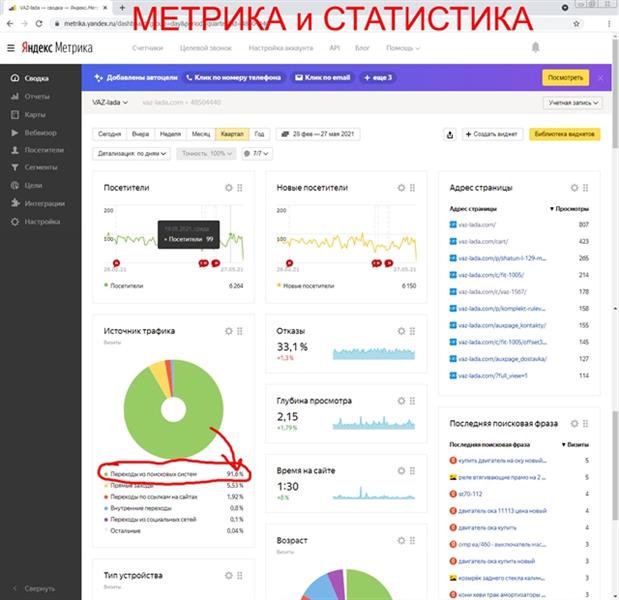Image resolution: width=619 pixels, height=600 pixels.
Task: Click Внутренние переходы legend color dot
Action: (x=106, y=508)
